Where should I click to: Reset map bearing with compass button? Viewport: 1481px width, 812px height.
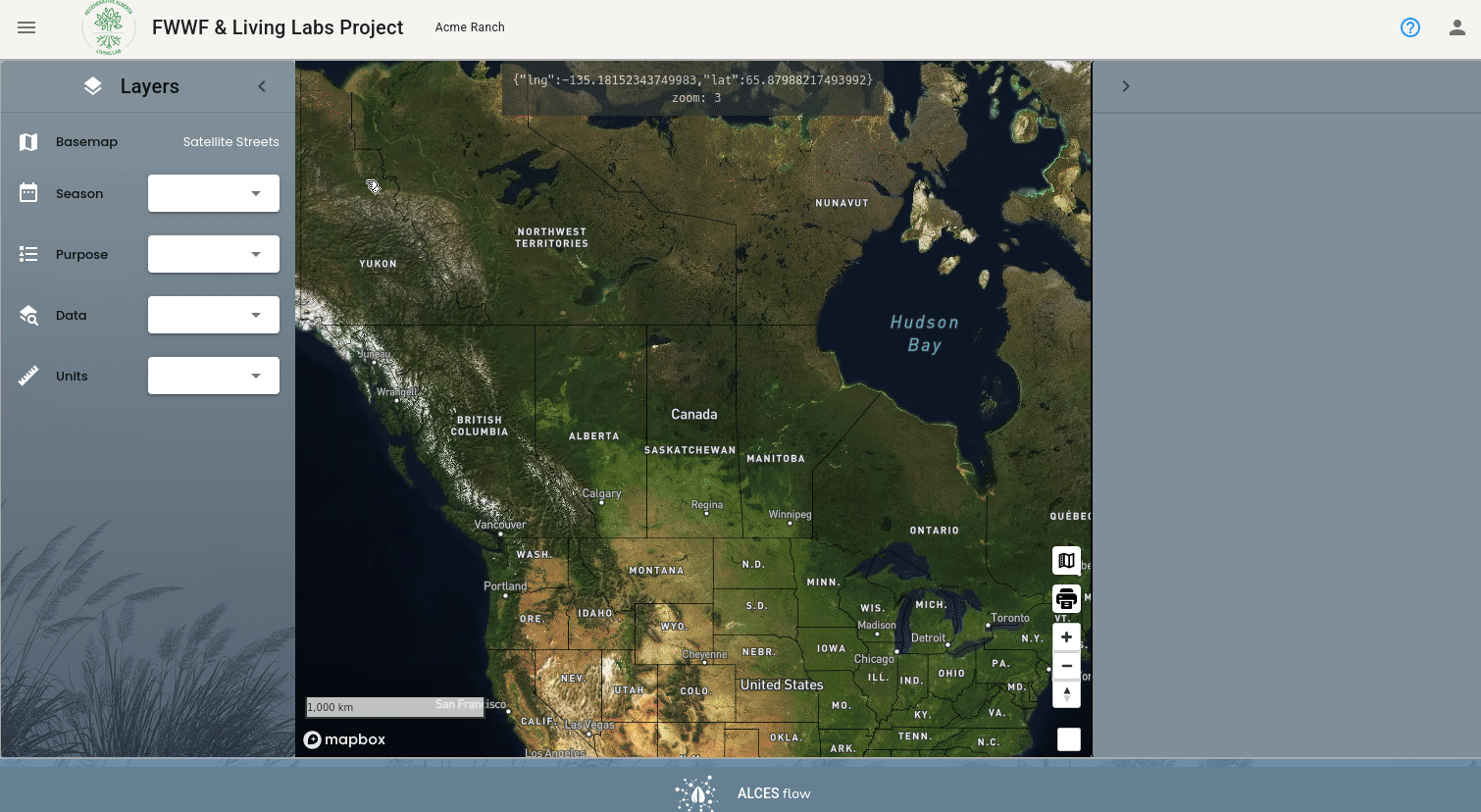click(x=1067, y=694)
